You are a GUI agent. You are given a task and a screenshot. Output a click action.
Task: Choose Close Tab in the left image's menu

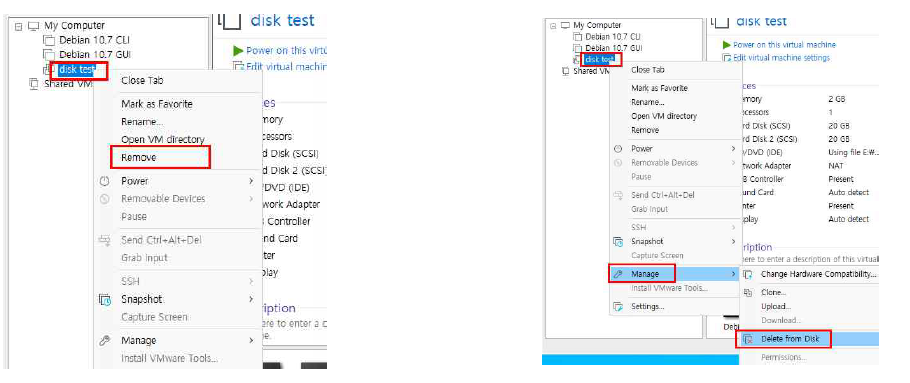pyautogui.click(x=142, y=81)
